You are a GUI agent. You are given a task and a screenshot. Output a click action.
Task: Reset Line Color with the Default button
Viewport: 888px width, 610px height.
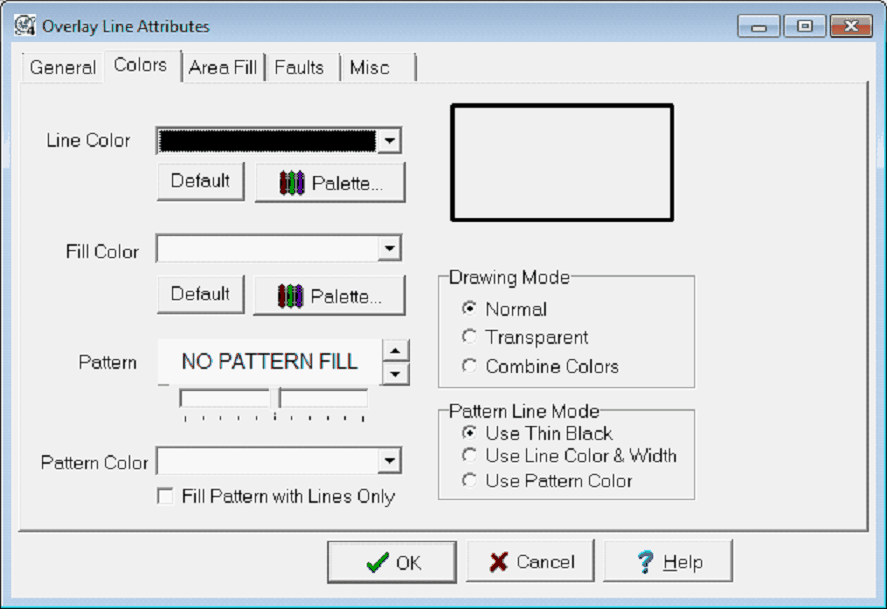[200, 182]
